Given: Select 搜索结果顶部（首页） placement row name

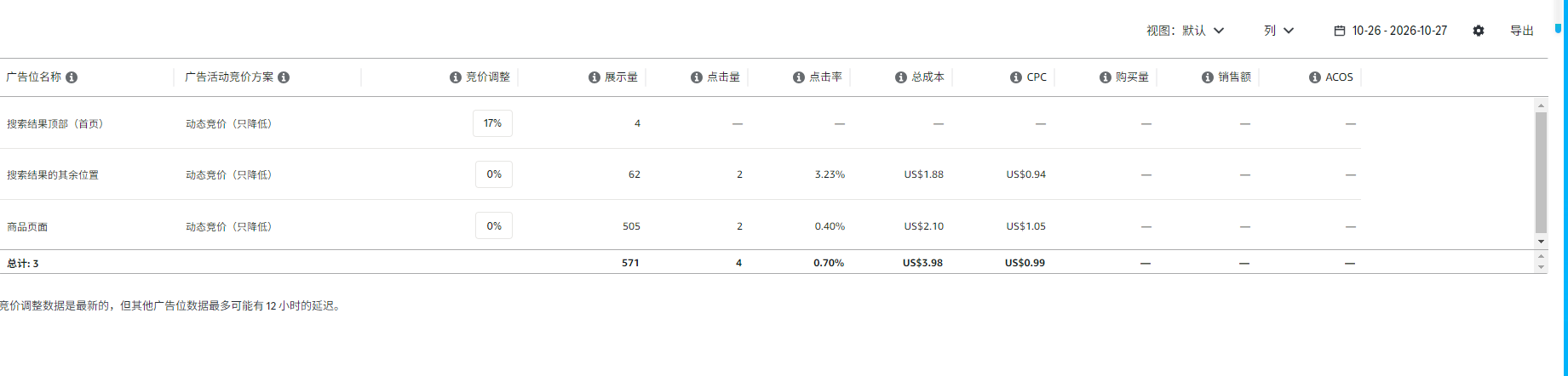Looking at the screenshot, I should coord(56,123).
